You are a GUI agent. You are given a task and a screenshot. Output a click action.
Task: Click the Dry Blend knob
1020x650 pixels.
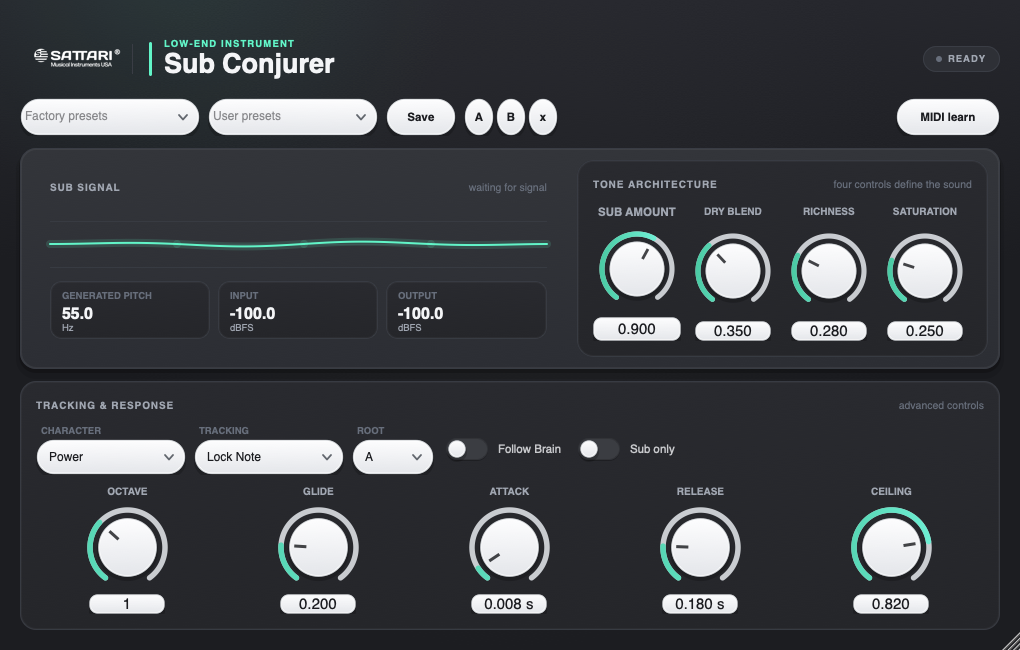[732, 271]
